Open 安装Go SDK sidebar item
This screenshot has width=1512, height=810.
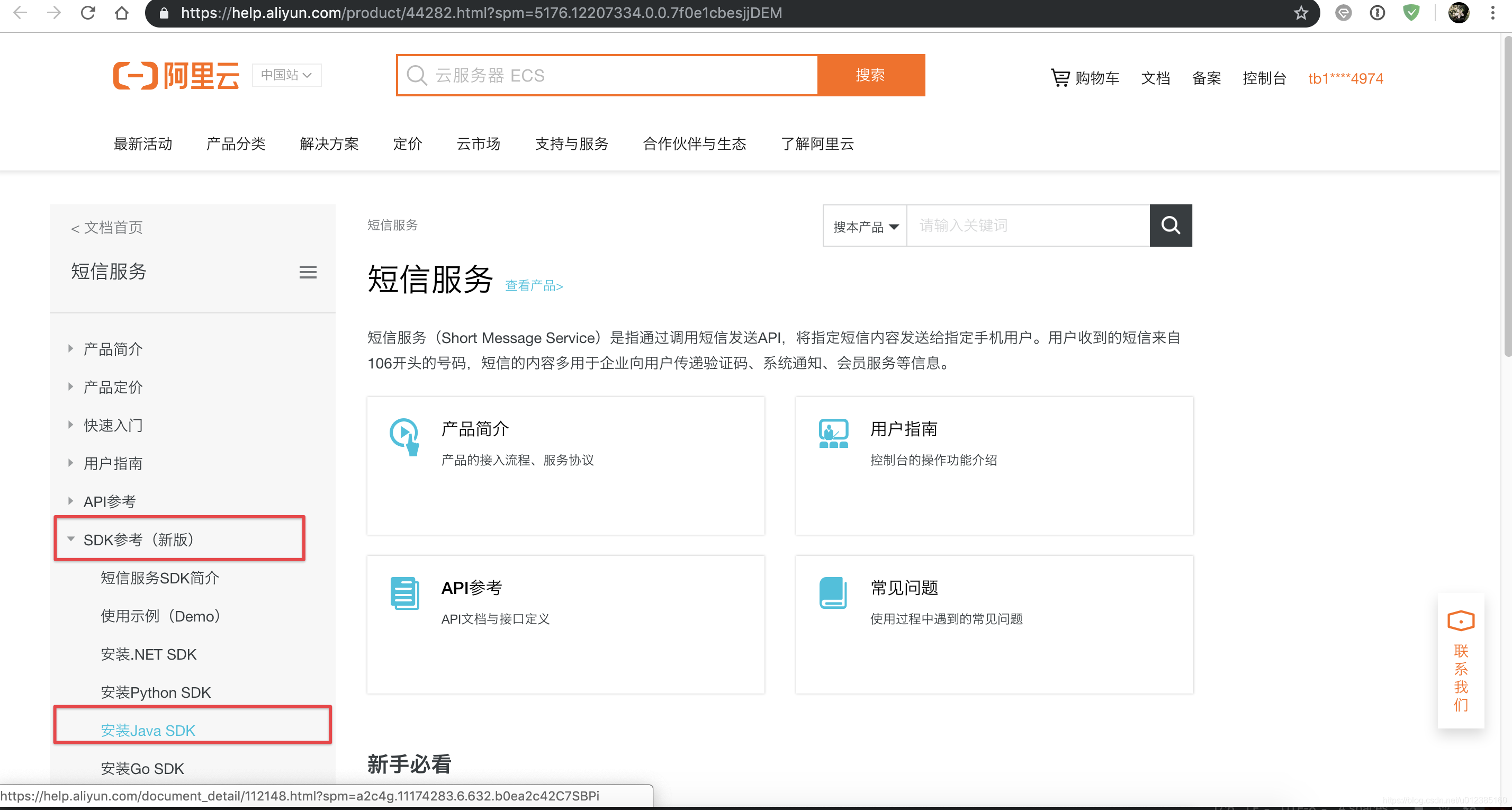click(142, 769)
